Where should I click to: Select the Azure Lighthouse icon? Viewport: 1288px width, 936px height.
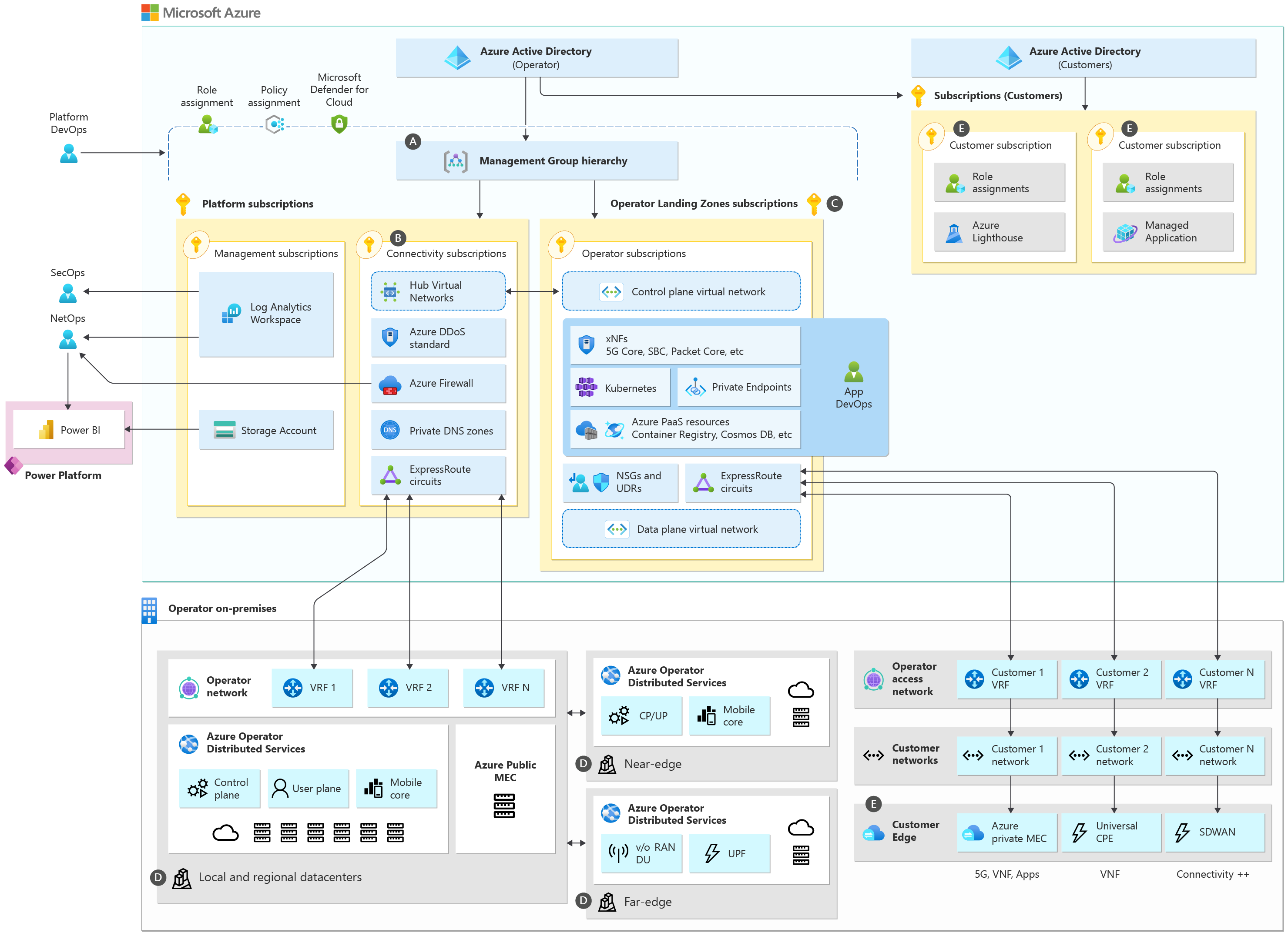[954, 233]
